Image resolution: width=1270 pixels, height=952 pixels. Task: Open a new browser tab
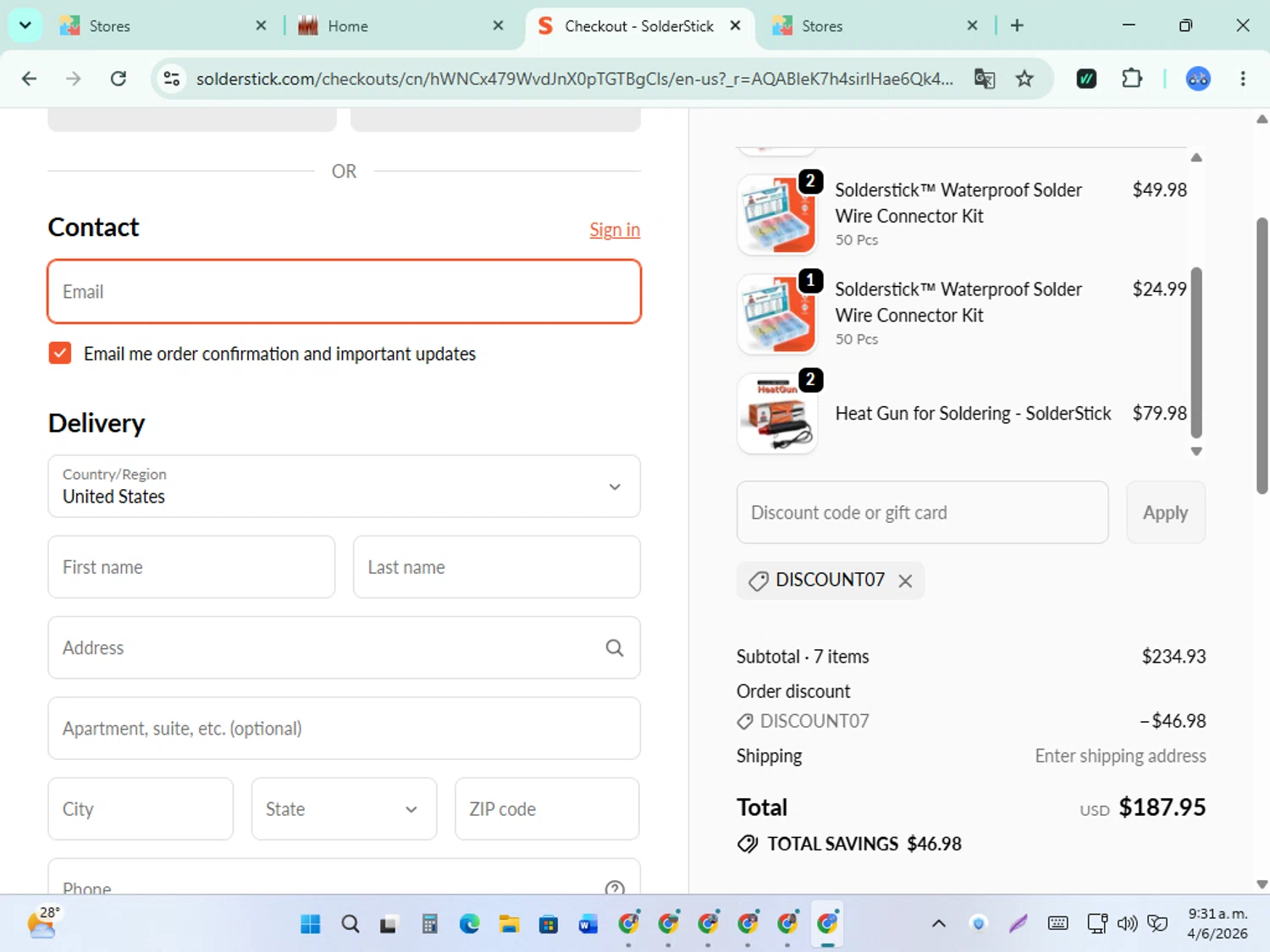pyautogui.click(x=1017, y=25)
